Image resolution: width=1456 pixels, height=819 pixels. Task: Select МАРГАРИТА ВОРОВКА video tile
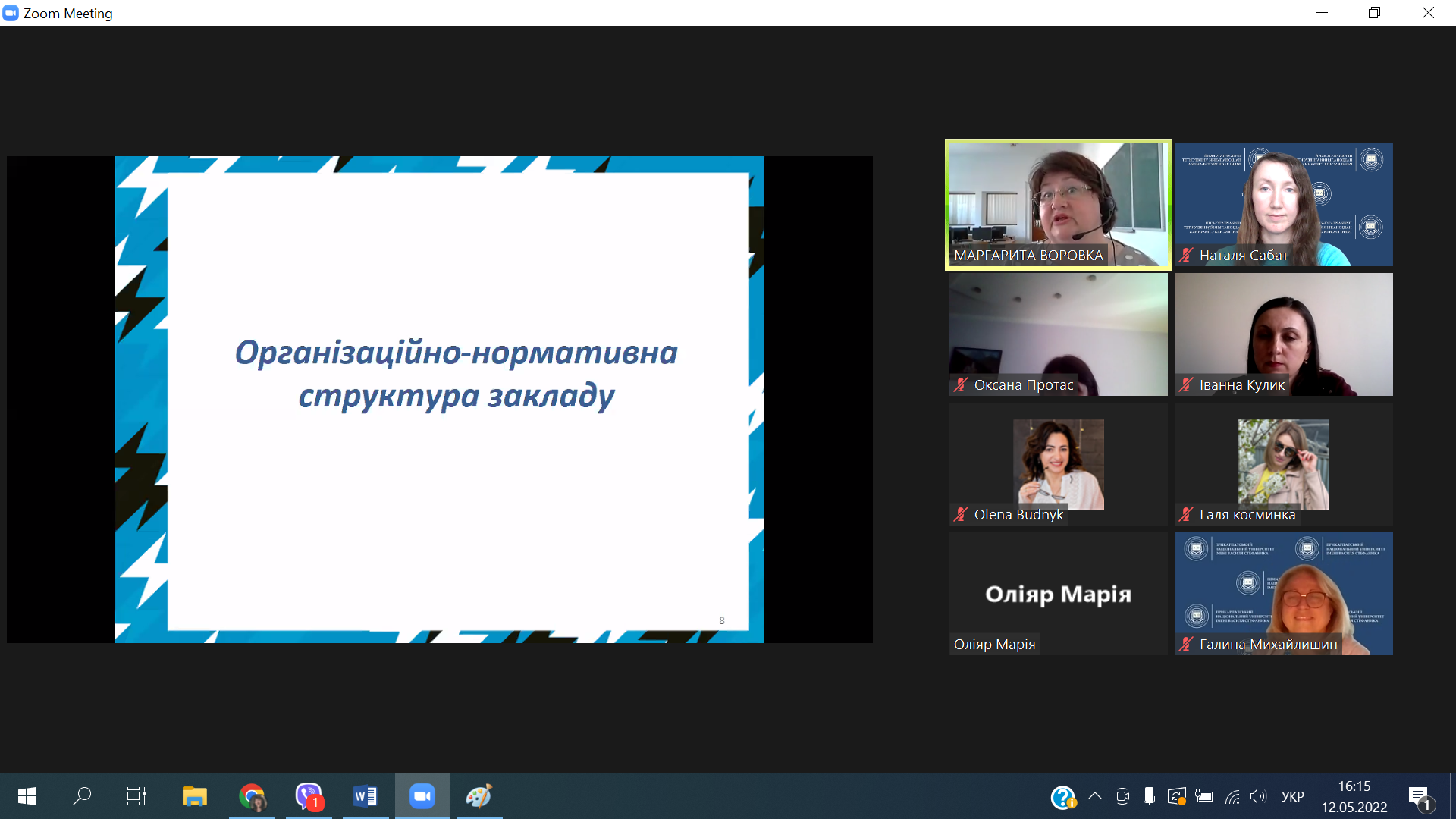pyautogui.click(x=1058, y=205)
